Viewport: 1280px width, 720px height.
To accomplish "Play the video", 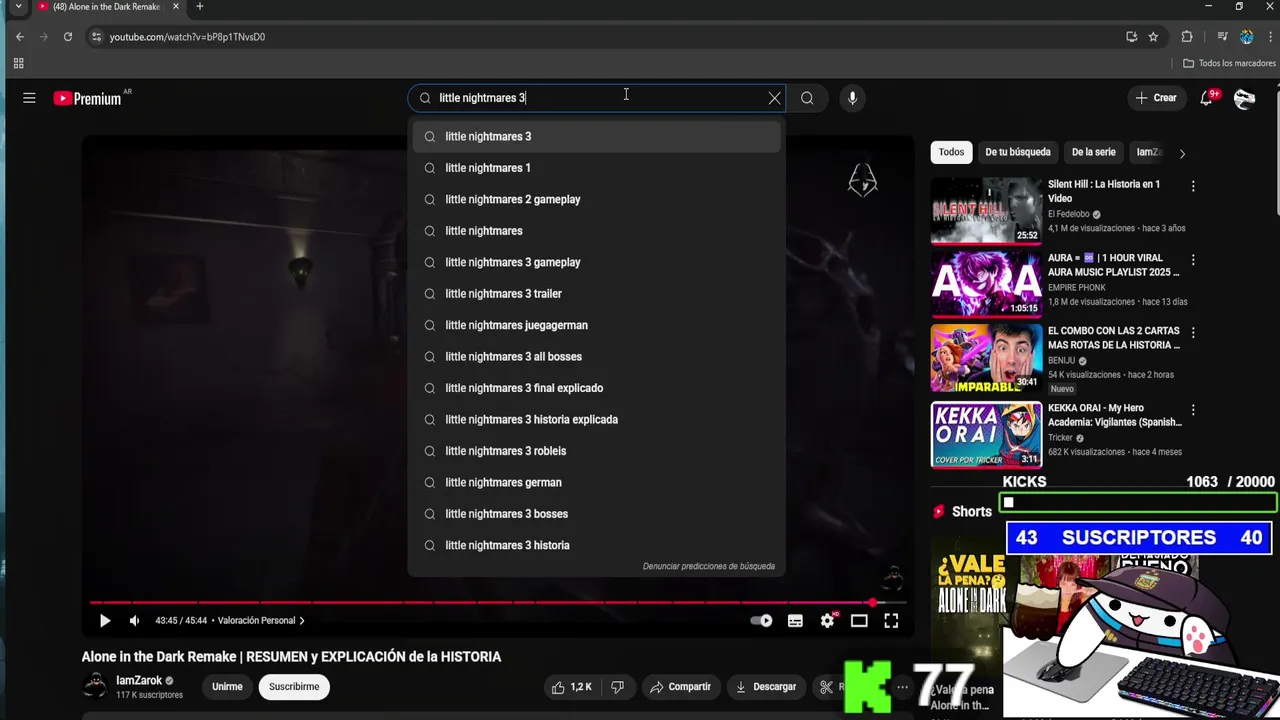I will point(105,621).
